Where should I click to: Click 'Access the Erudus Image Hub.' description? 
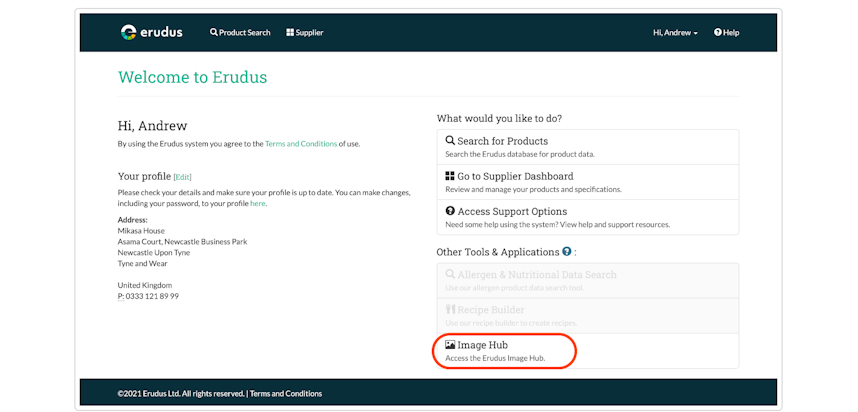click(x=495, y=358)
